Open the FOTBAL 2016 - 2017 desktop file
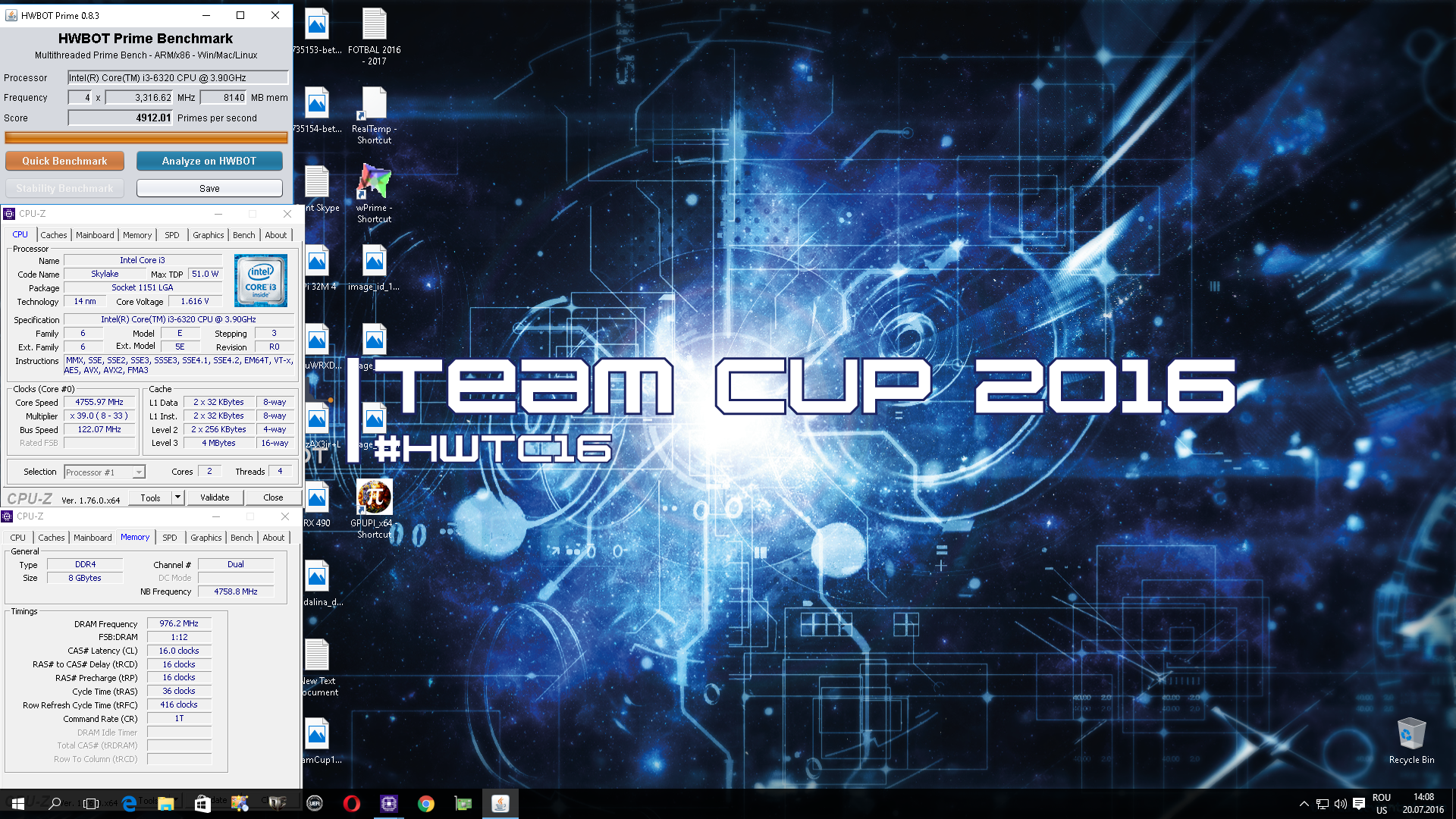 [374, 36]
